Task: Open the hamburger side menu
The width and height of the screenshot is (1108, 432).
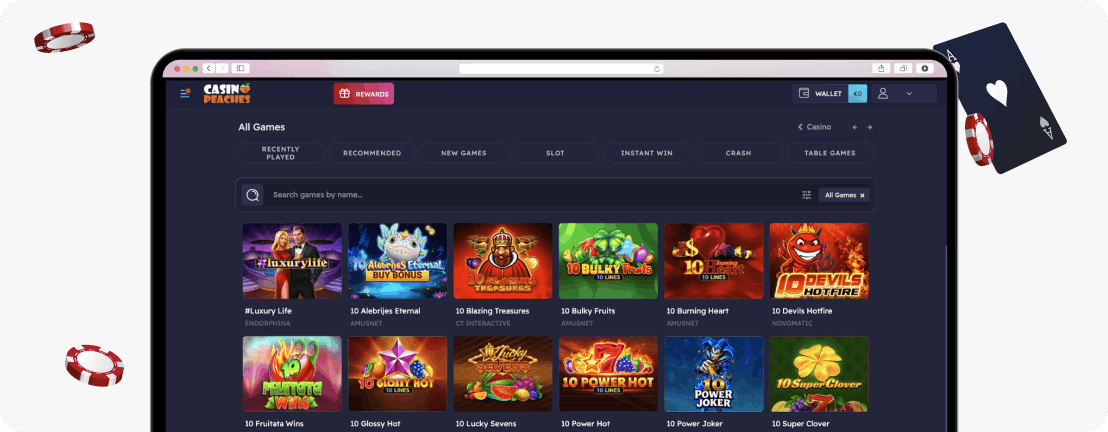Action: [x=185, y=93]
